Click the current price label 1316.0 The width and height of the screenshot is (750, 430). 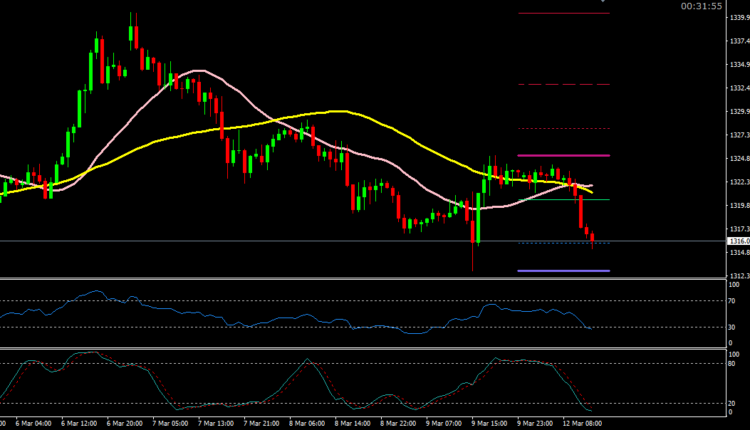[x=739, y=241]
